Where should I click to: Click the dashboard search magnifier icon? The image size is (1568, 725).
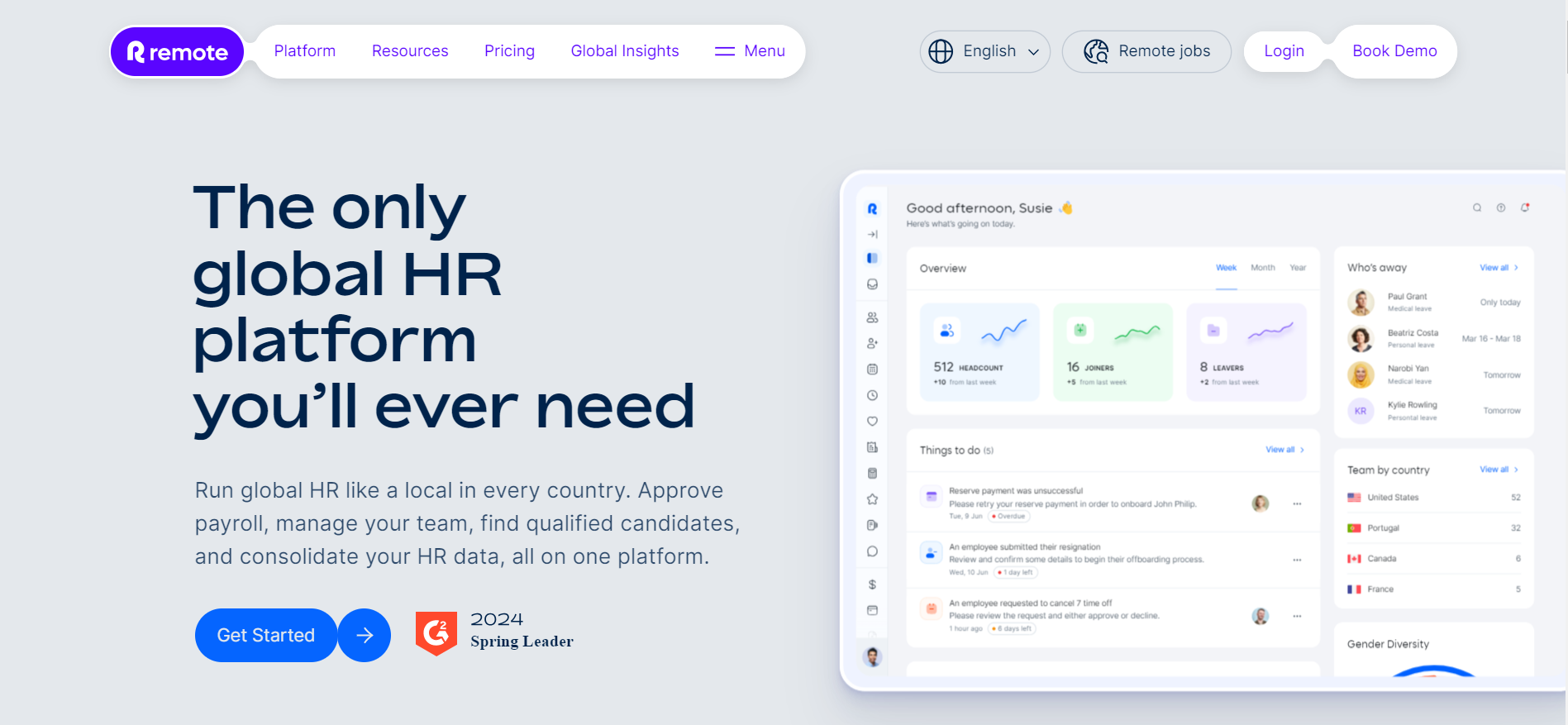pos(1477,207)
